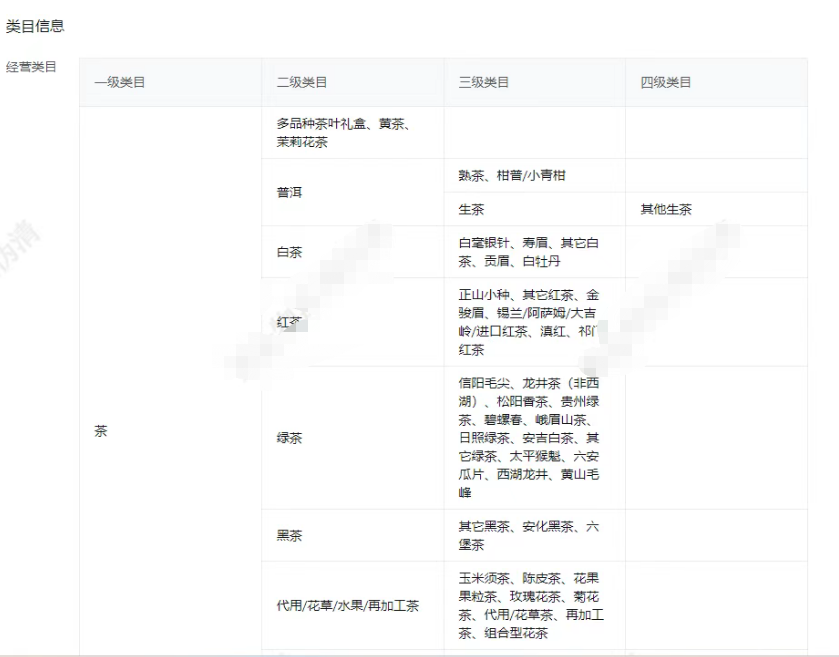
Task: Select the 经营类目 field label
Action: tap(31, 67)
